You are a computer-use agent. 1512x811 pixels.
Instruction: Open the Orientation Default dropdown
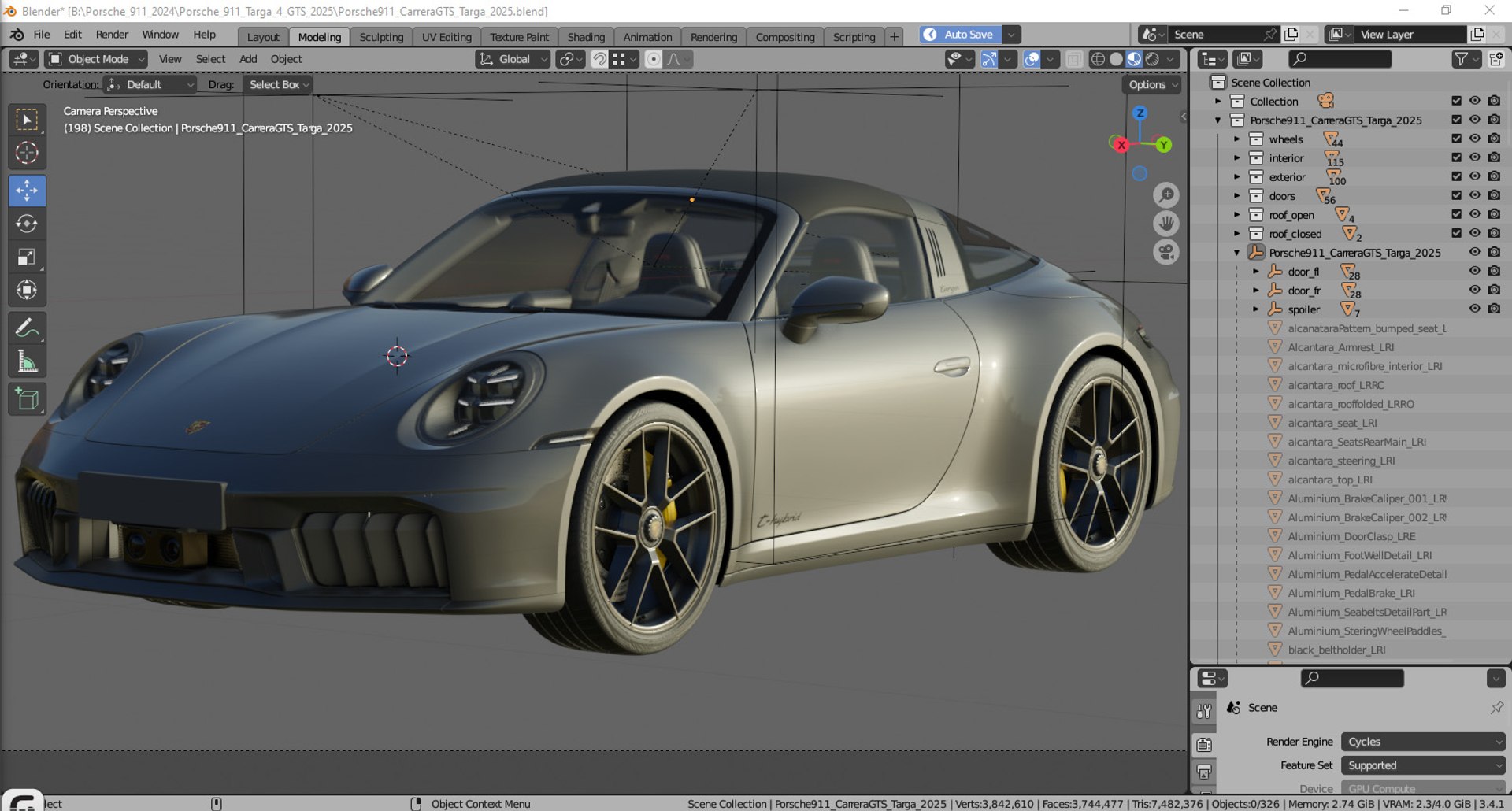150,85
